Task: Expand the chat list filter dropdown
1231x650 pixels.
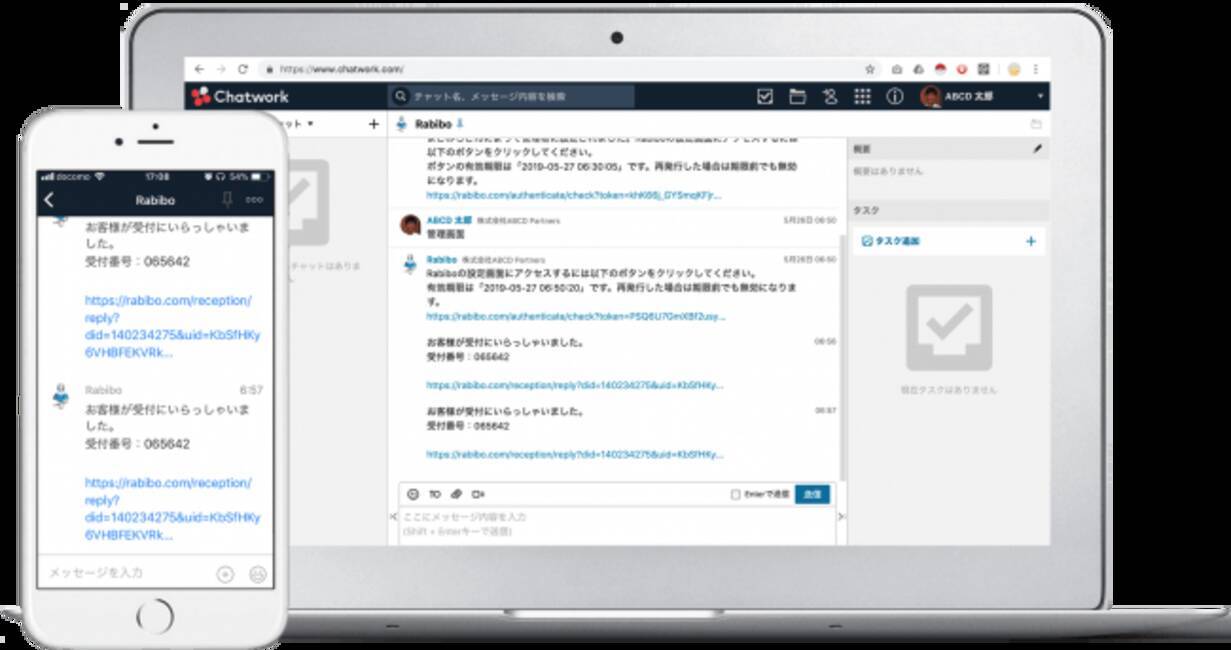Action: 310,124
